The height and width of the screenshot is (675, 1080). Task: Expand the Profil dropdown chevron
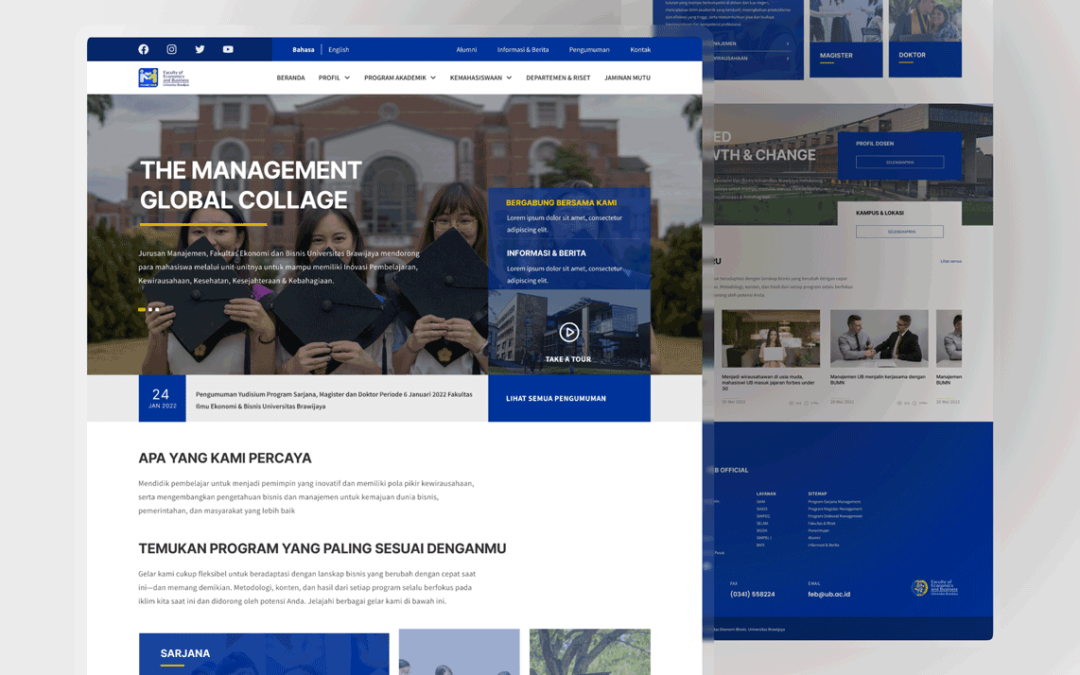347,78
